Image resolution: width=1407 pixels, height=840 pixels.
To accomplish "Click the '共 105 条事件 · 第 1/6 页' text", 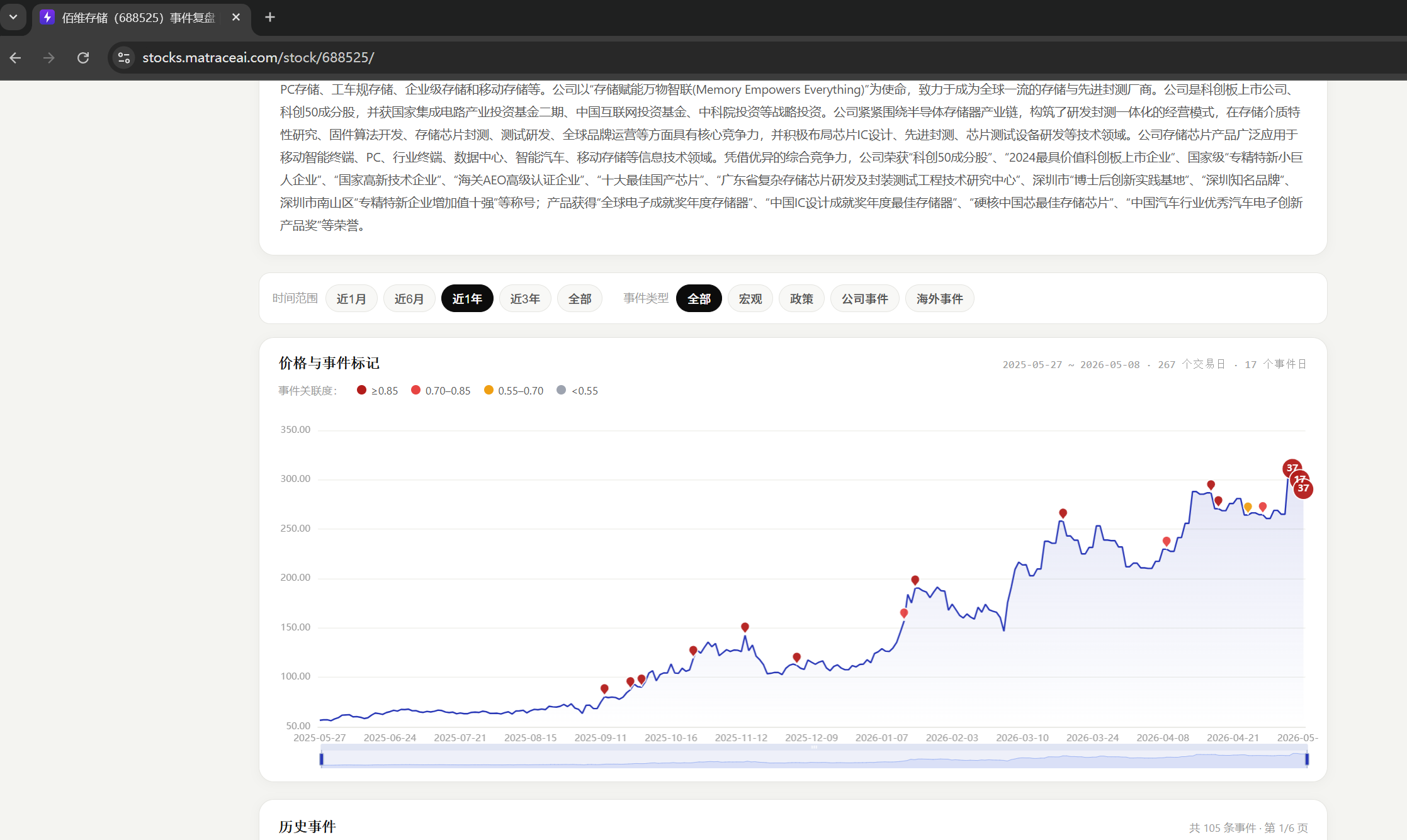I will click(x=1248, y=827).
